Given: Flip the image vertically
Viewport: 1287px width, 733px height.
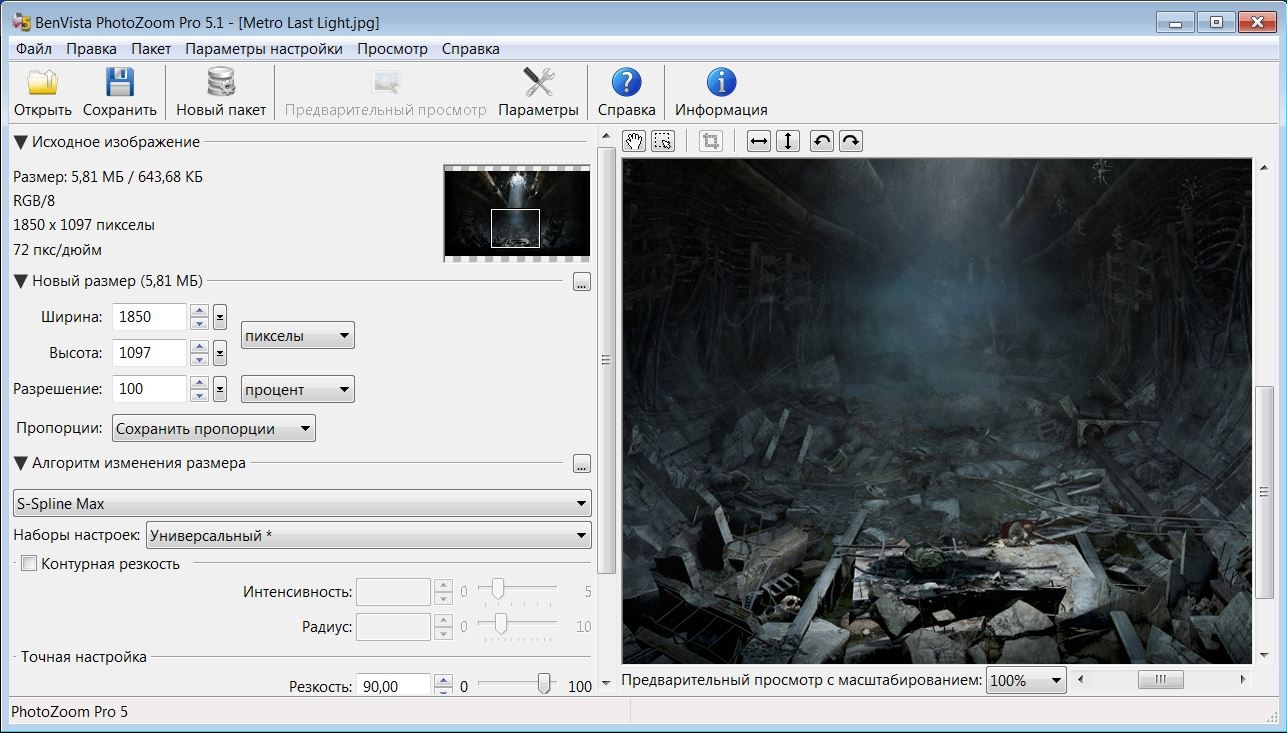Looking at the screenshot, I should point(788,141).
